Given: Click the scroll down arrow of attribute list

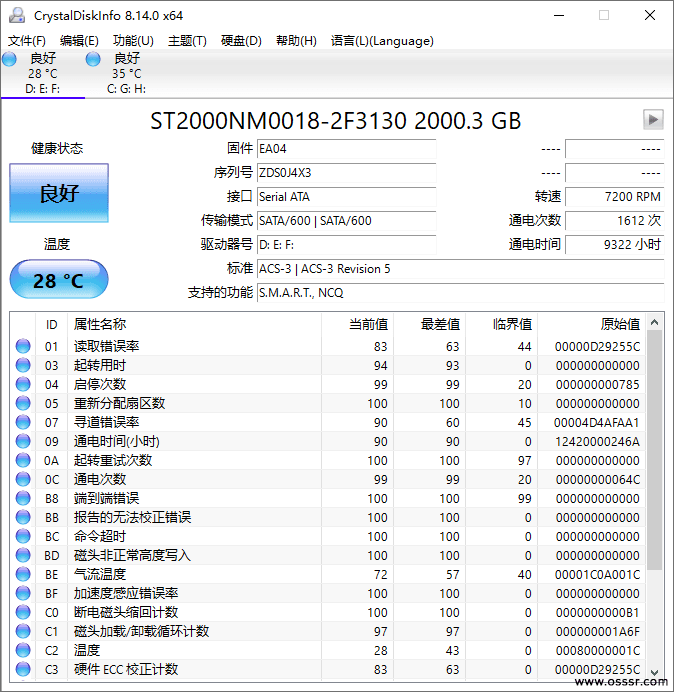Looking at the screenshot, I should pyautogui.click(x=655, y=672).
